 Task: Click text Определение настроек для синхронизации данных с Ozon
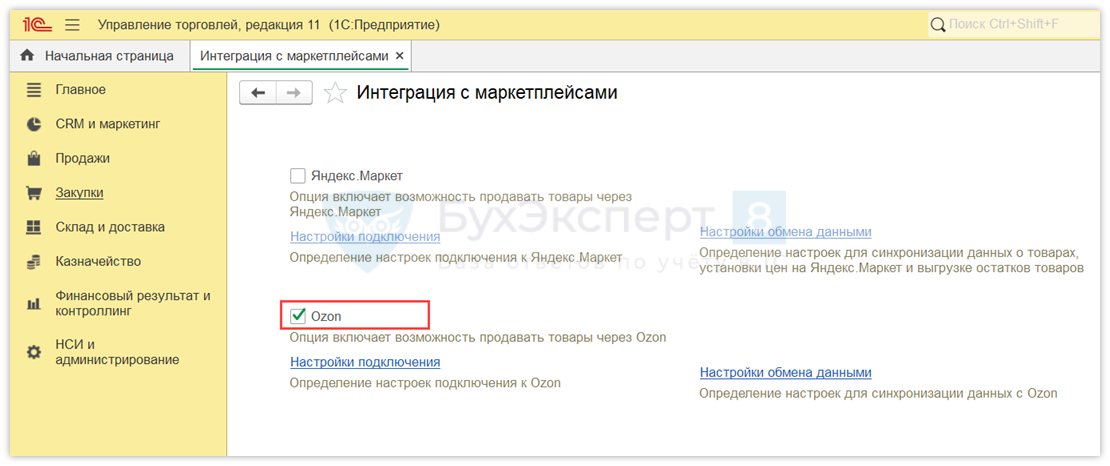[879, 393]
